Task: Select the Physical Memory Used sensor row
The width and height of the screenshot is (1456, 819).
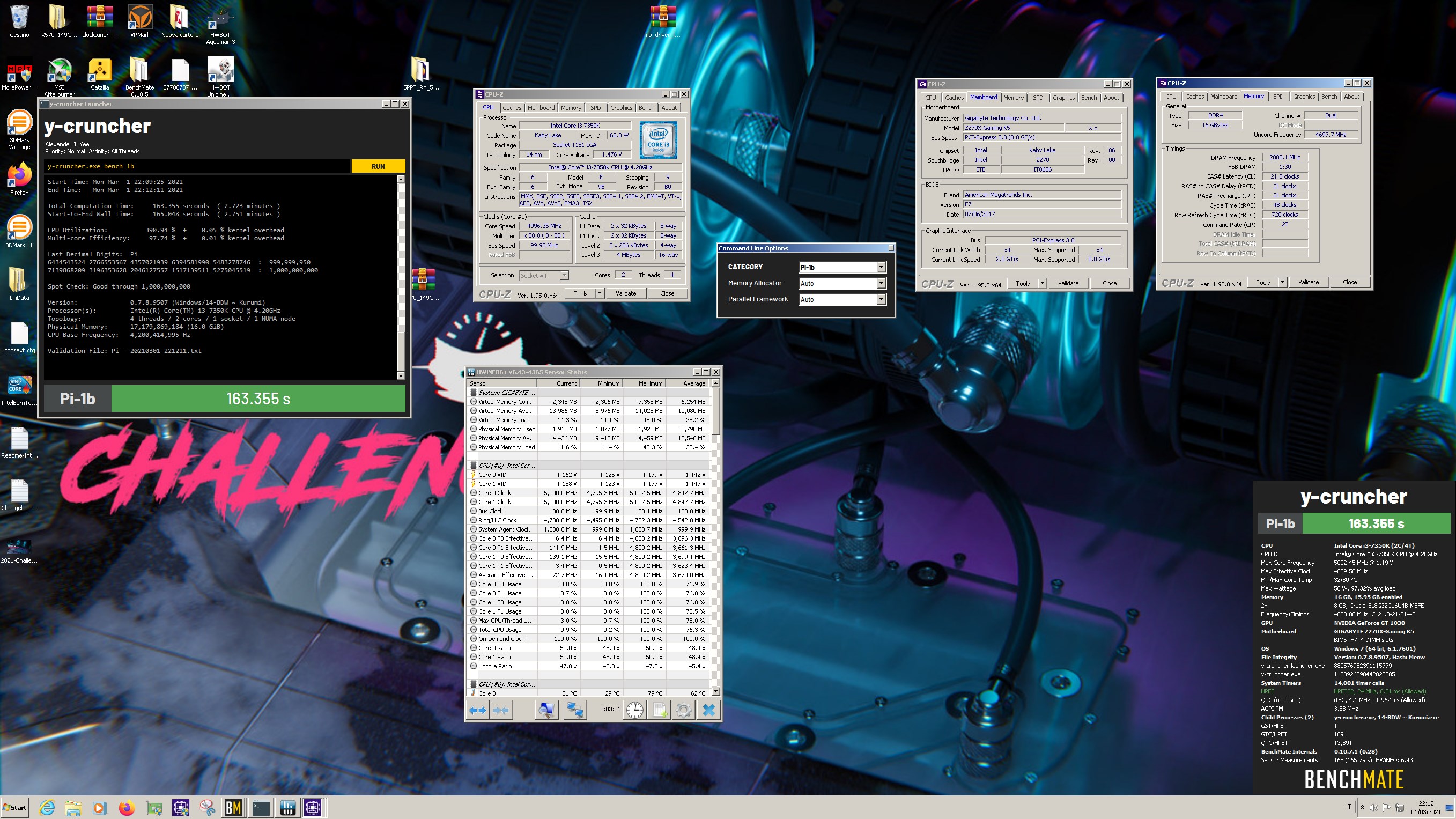Action: pos(588,429)
